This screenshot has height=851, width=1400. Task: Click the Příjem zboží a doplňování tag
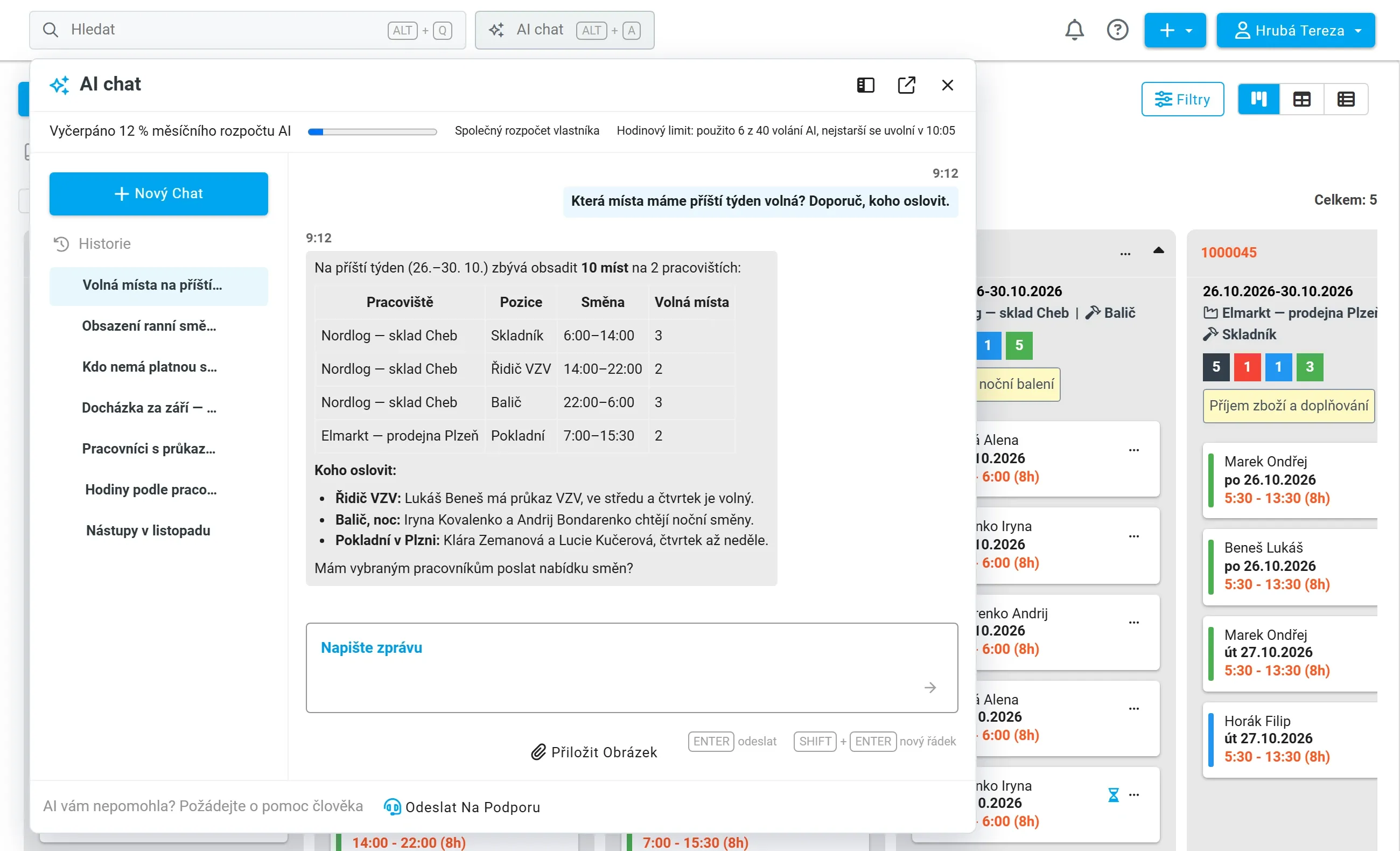point(1289,406)
